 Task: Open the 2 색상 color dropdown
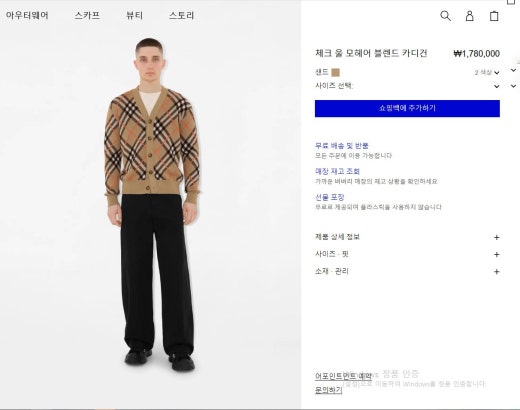tap(487, 72)
